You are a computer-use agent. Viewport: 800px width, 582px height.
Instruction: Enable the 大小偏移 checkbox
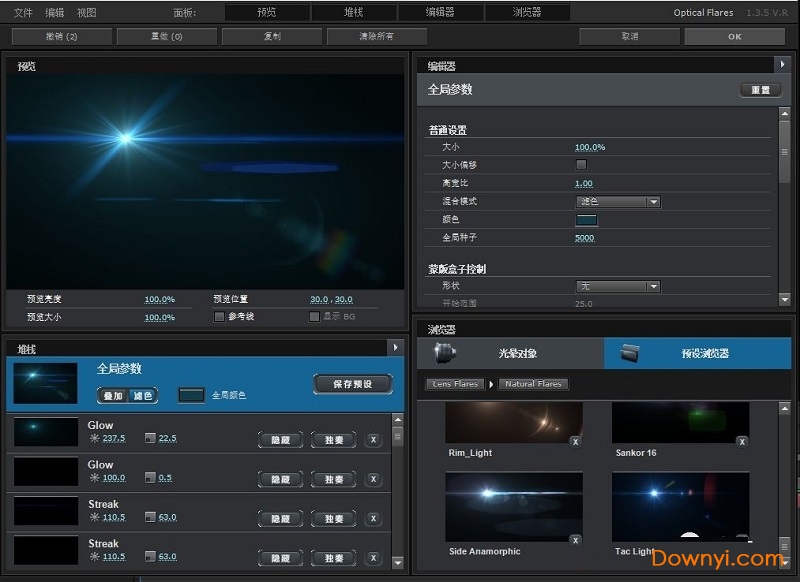tap(581, 165)
